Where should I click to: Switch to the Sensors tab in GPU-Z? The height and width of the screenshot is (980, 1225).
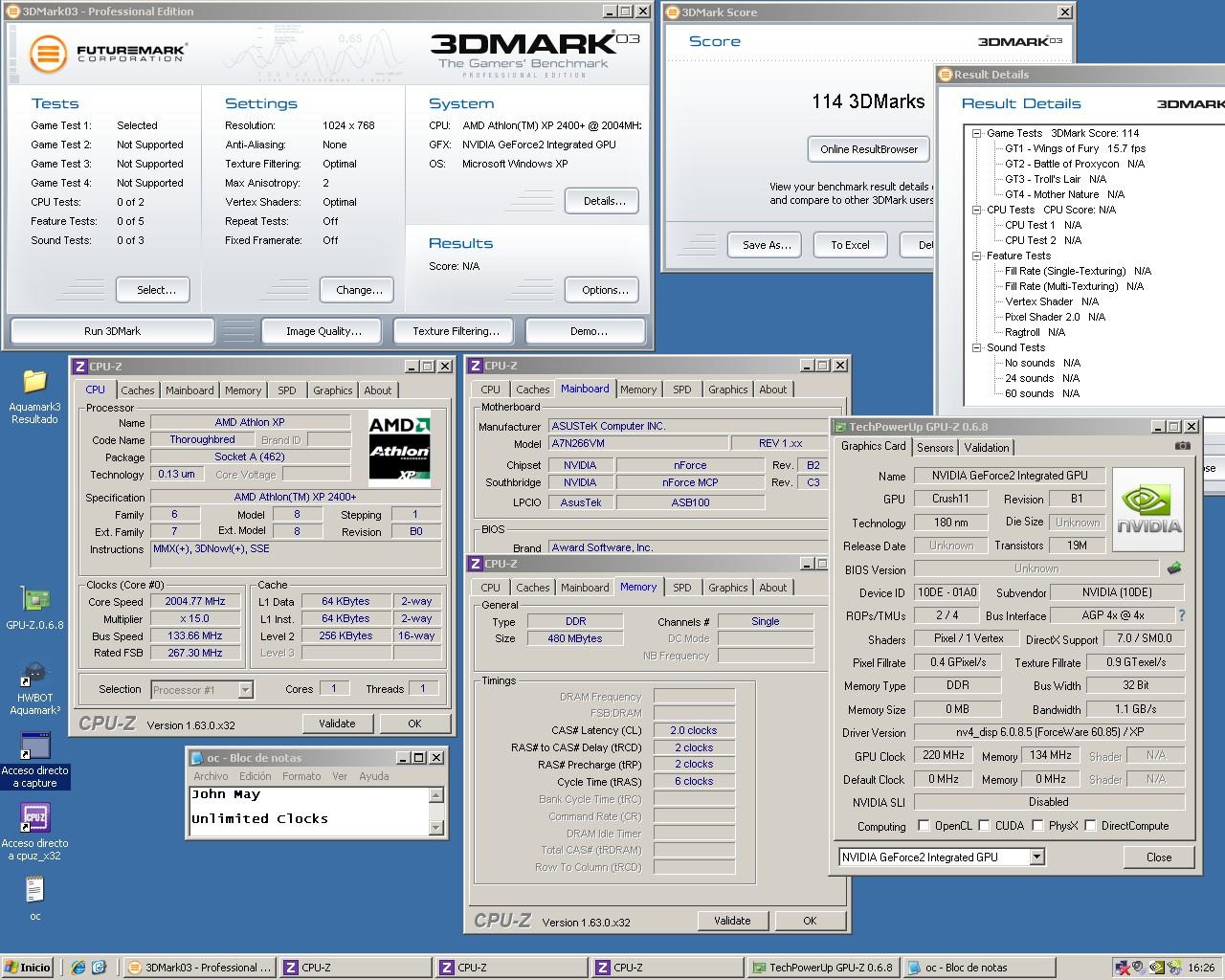tap(935, 448)
